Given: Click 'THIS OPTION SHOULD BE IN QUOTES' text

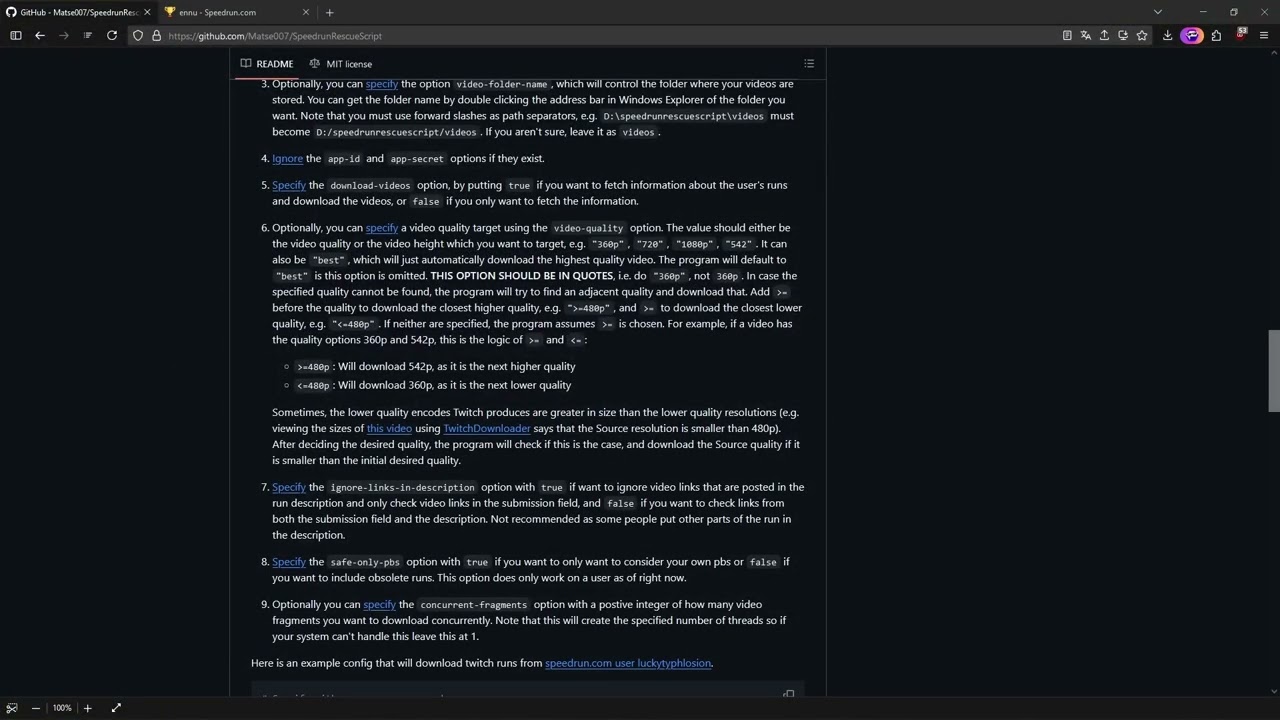Looking at the screenshot, I should tap(521, 276).
